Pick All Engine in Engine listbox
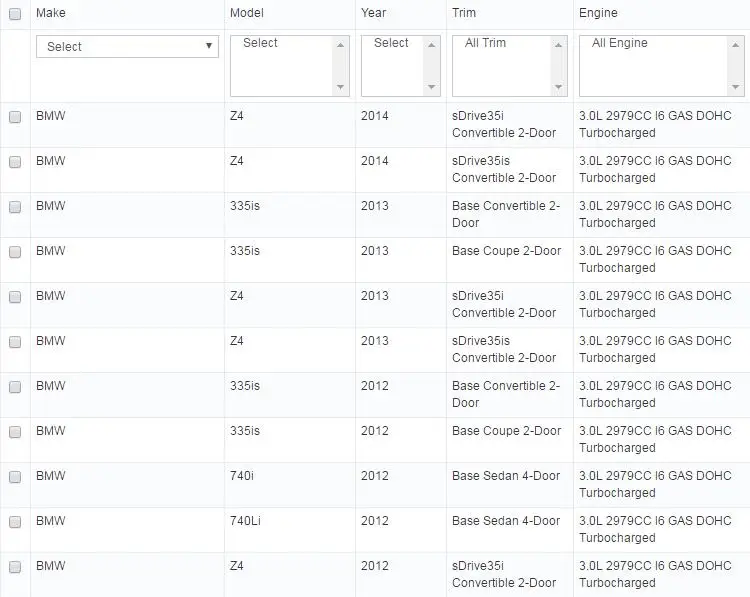The image size is (750, 597). coord(619,43)
